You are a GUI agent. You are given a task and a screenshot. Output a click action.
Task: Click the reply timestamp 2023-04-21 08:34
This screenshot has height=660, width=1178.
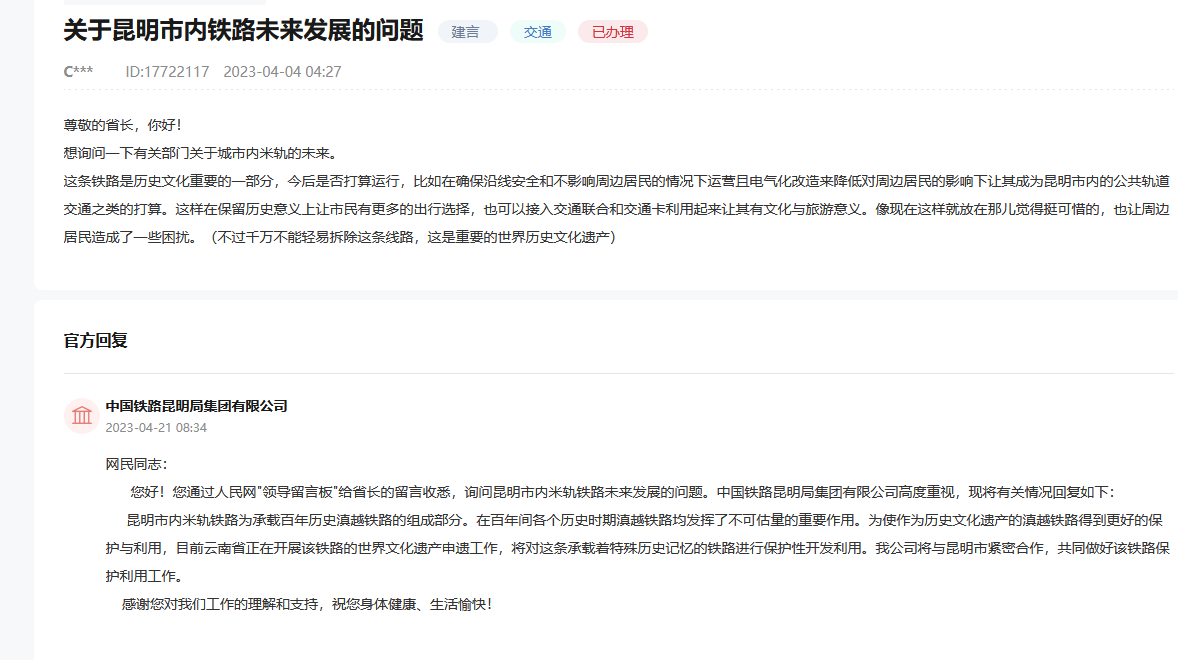coord(156,427)
